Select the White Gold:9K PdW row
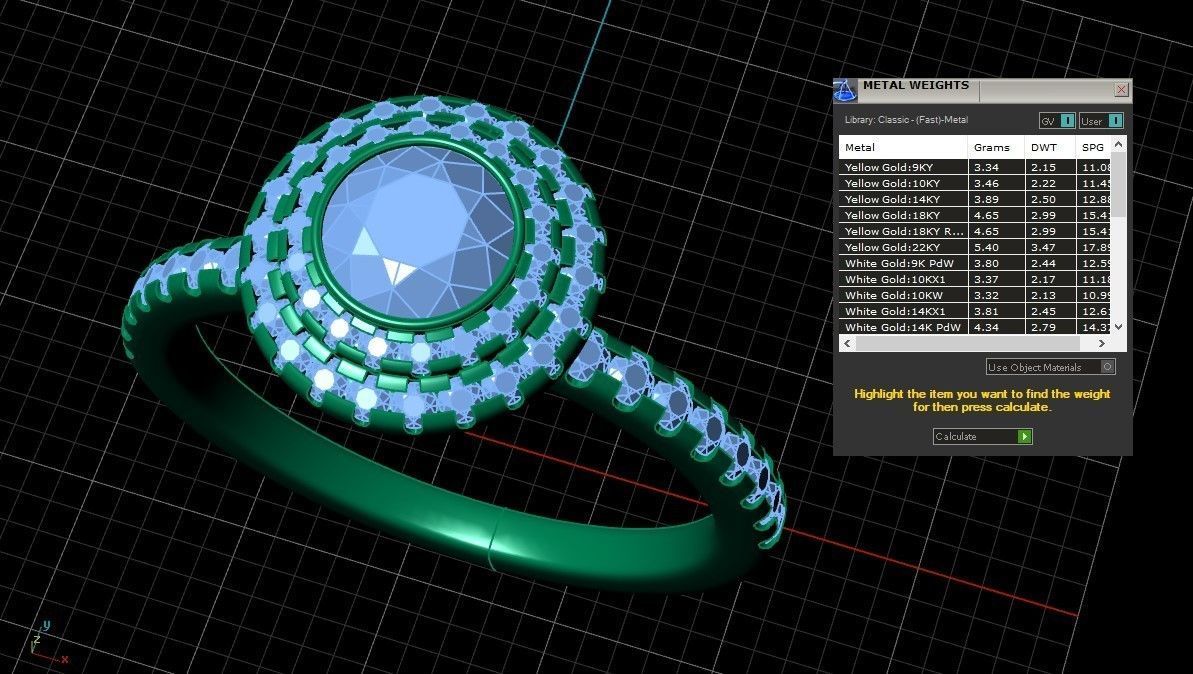This screenshot has width=1193, height=674. (975, 263)
